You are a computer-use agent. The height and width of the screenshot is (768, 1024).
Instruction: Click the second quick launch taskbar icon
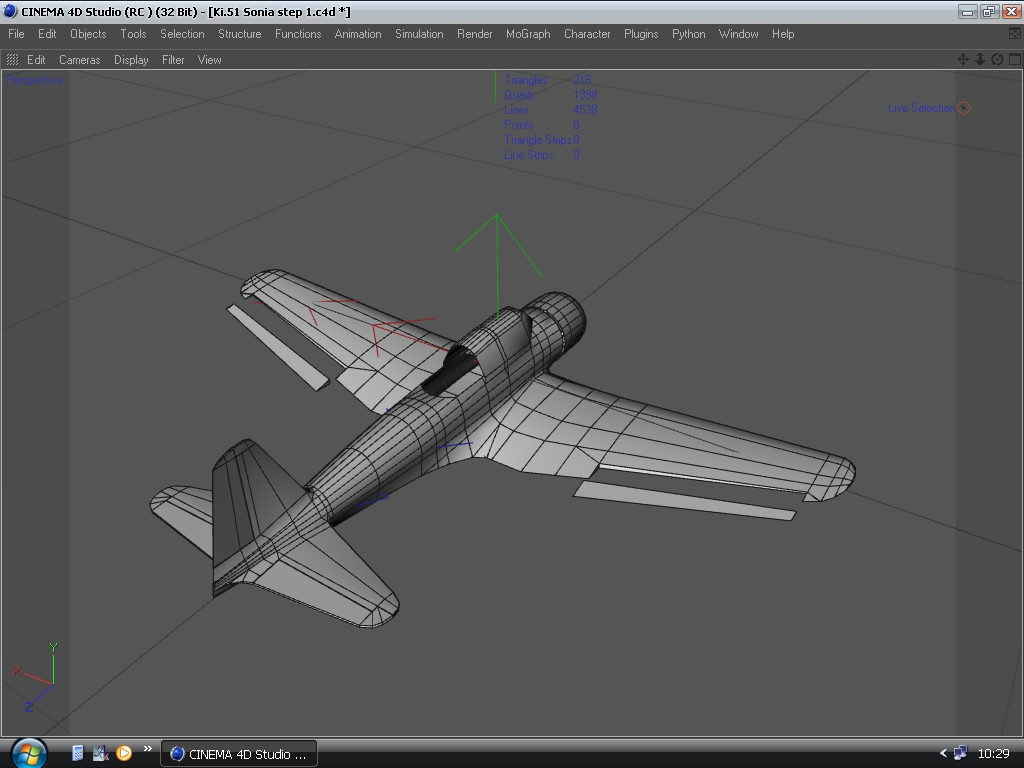click(x=101, y=754)
